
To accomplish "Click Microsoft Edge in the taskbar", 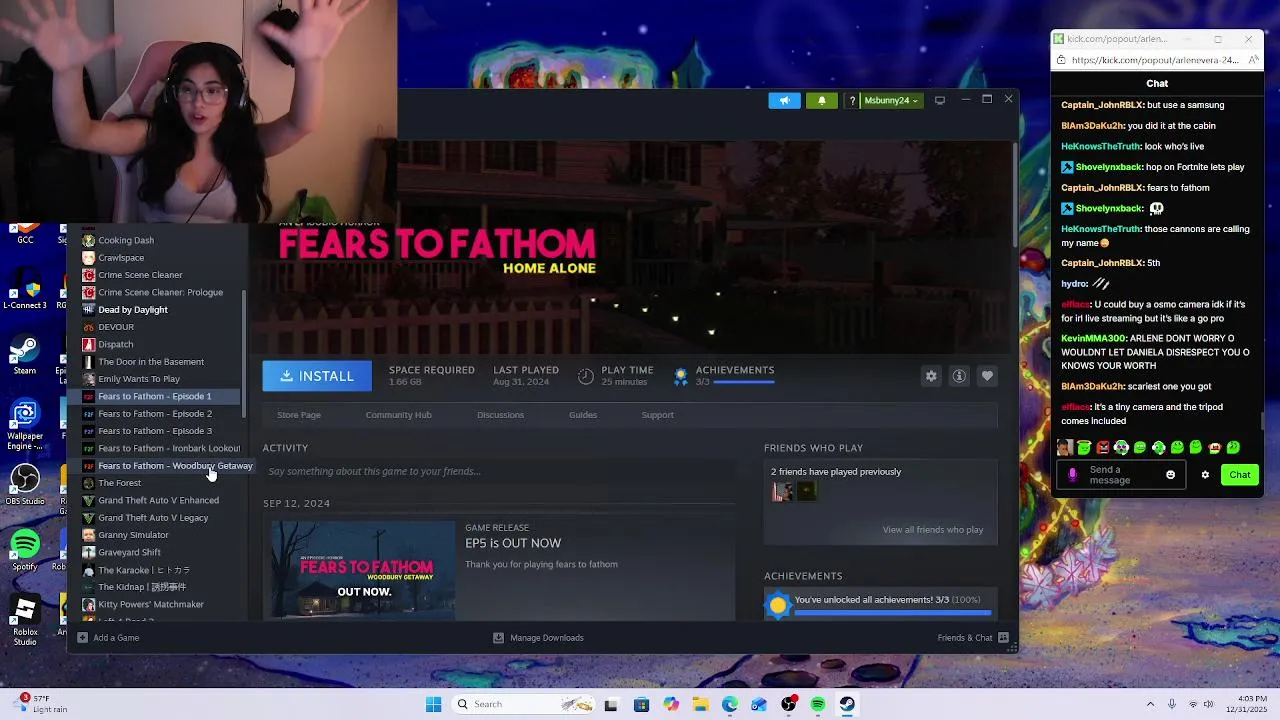I will pos(730,704).
